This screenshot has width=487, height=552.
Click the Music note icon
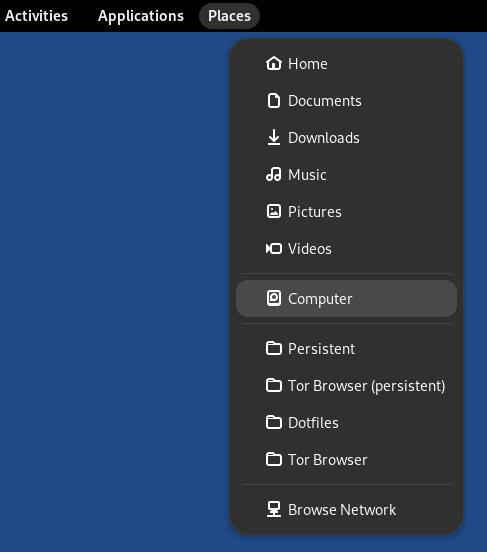(274, 175)
